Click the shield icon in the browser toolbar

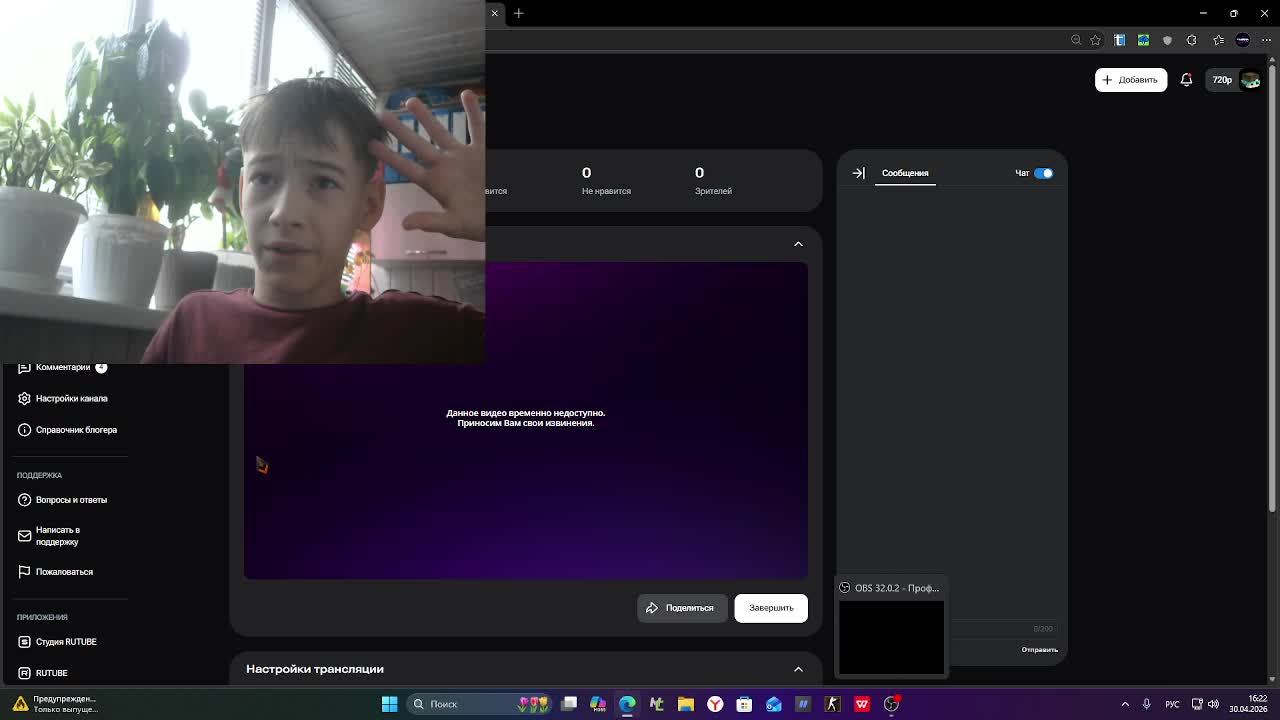click(1167, 40)
